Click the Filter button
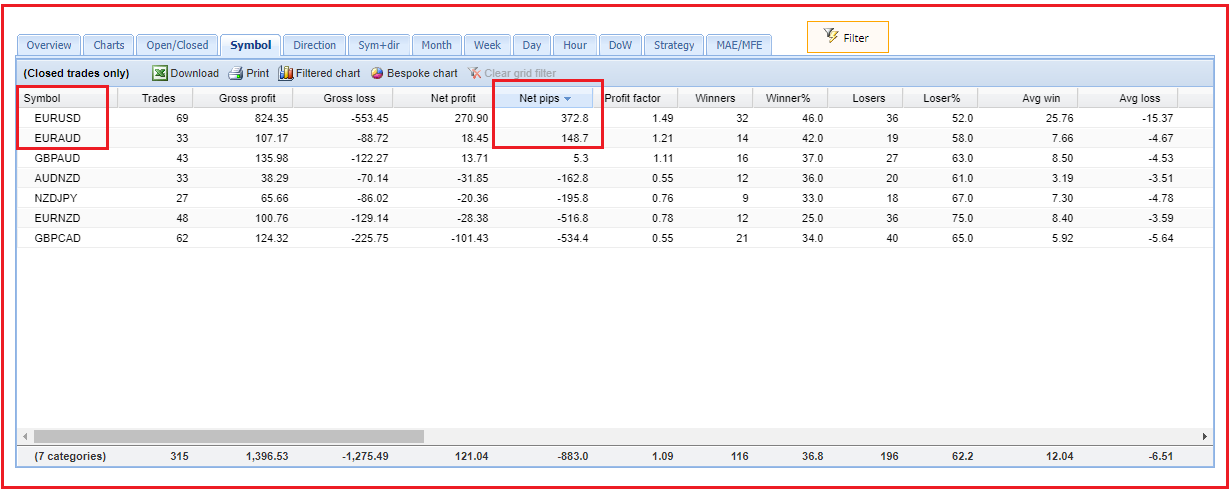 point(848,37)
